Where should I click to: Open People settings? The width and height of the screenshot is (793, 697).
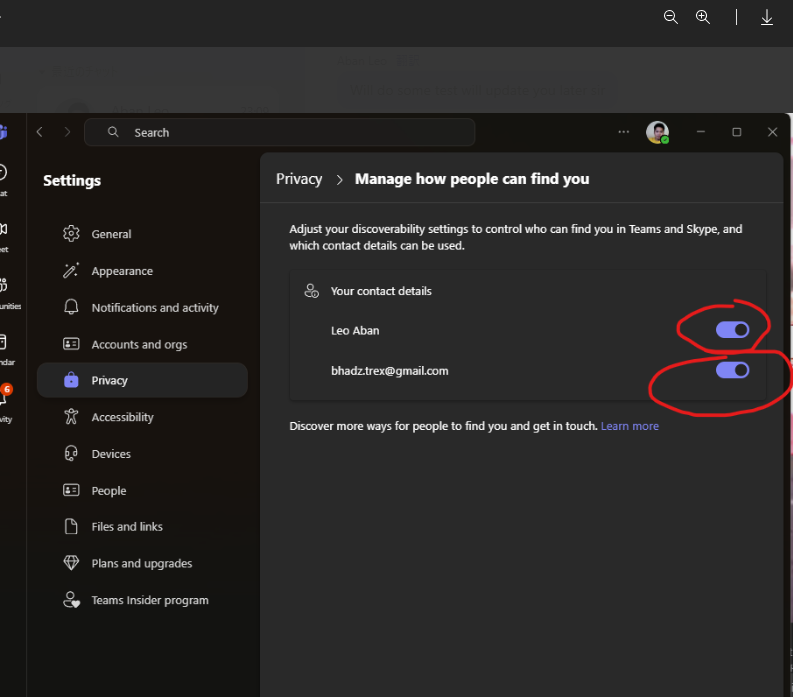coord(142,490)
